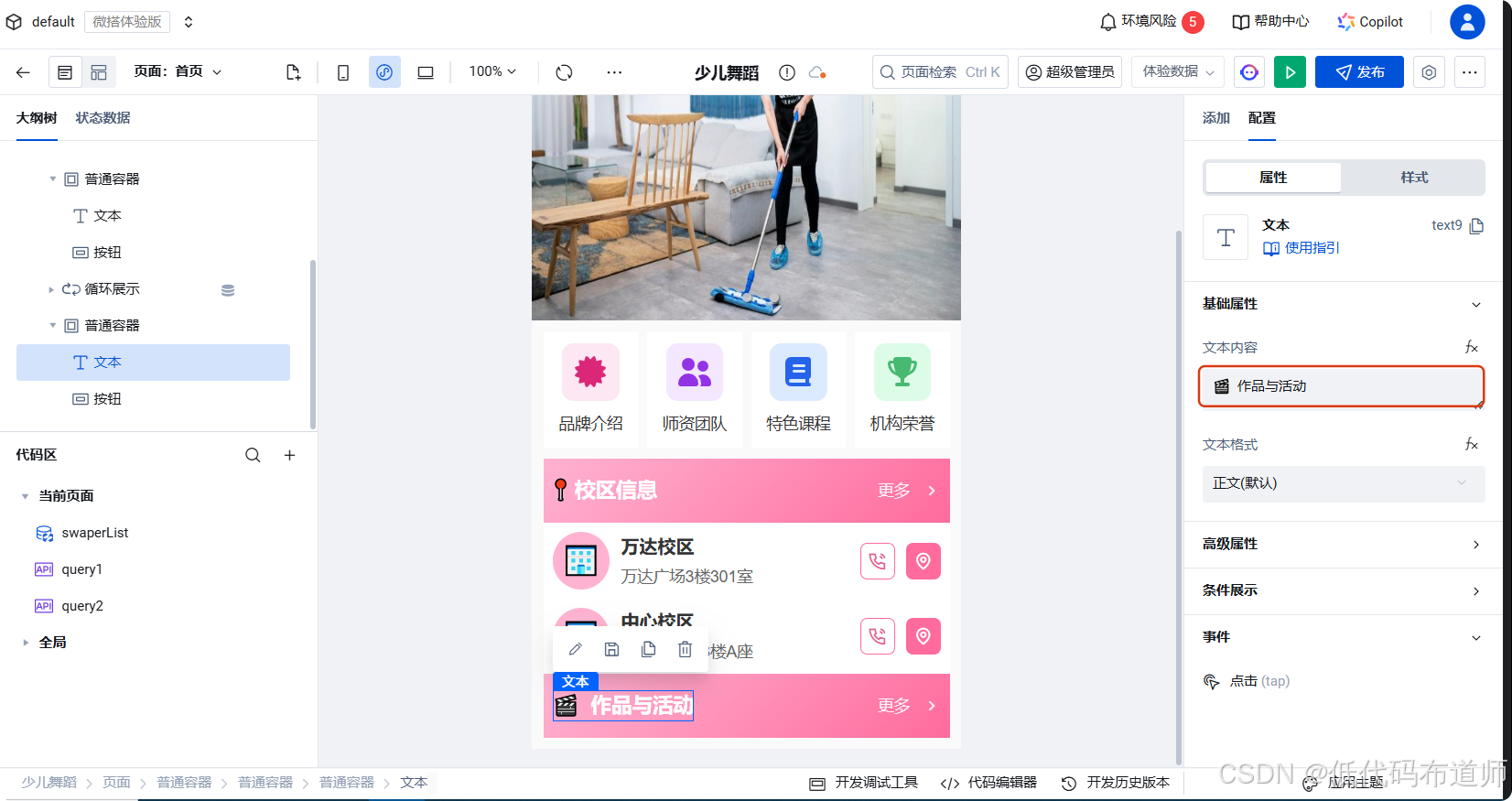Select 按钮 under the second 普通容器
This screenshot has width=1512, height=801.
(x=96, y=399)
